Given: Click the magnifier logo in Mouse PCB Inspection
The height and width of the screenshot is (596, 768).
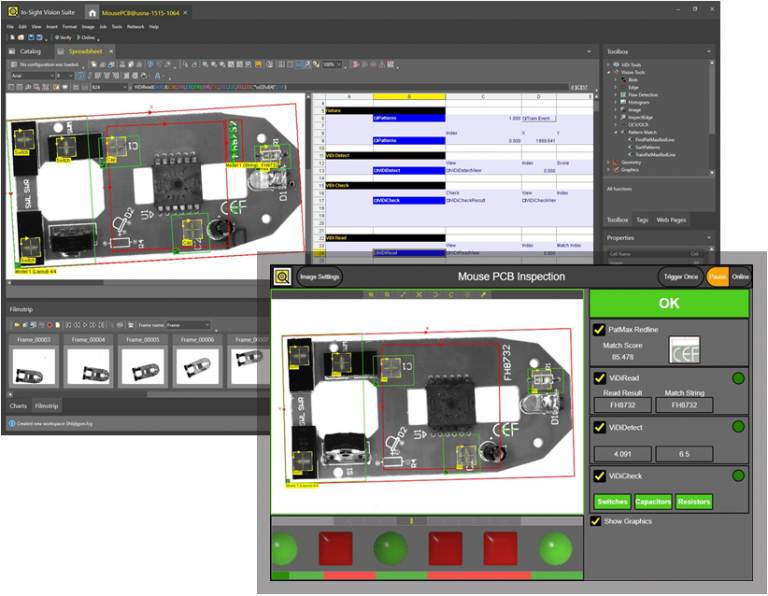Looking at the screenshot, I should [x=283, y=277].
